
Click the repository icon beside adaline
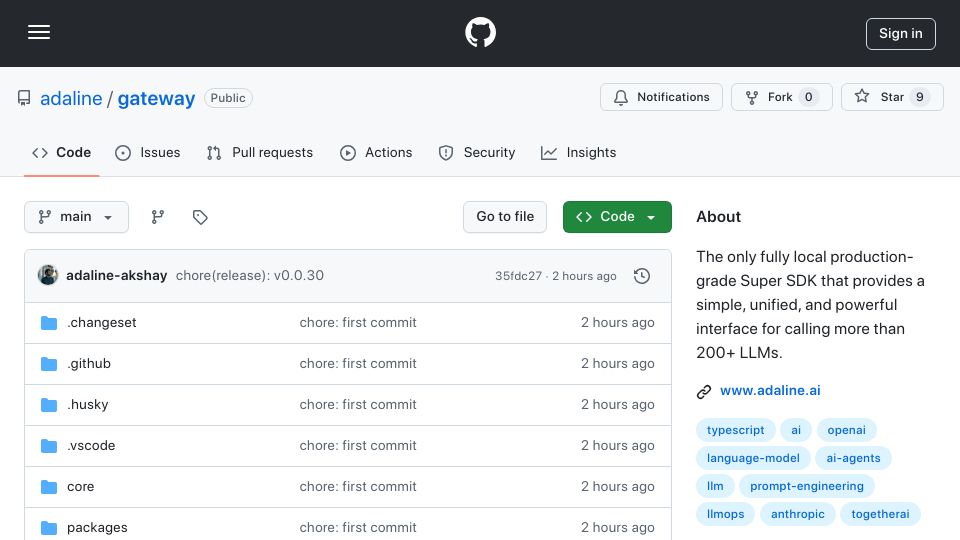(24, 98)
